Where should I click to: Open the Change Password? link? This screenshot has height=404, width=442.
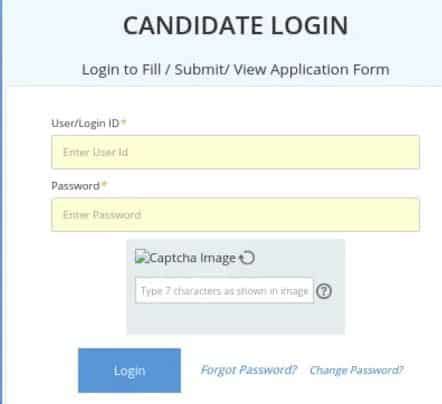point(356,370)
